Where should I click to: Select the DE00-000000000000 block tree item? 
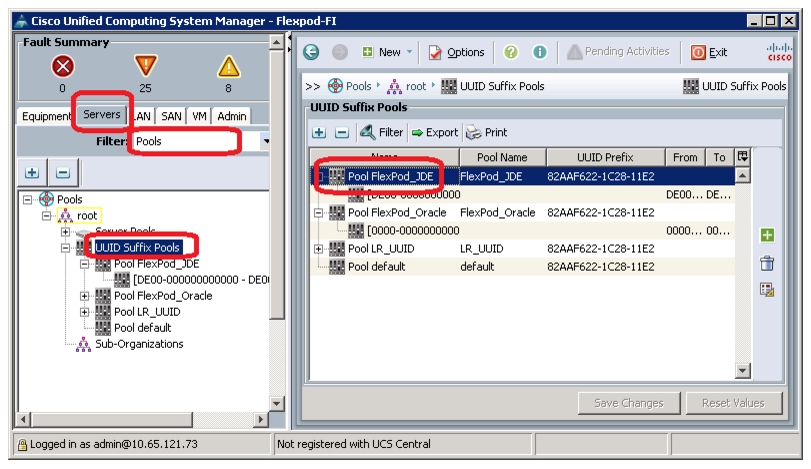[x=191, y=280]
